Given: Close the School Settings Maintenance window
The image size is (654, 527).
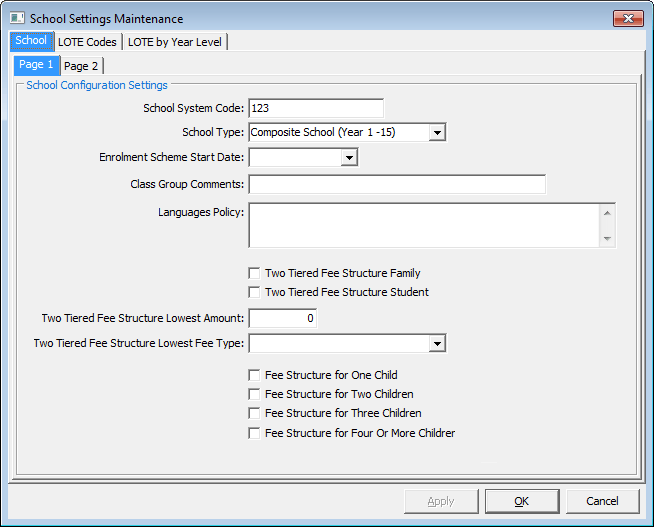Looking at the screenshot, I should click(628, 18).
